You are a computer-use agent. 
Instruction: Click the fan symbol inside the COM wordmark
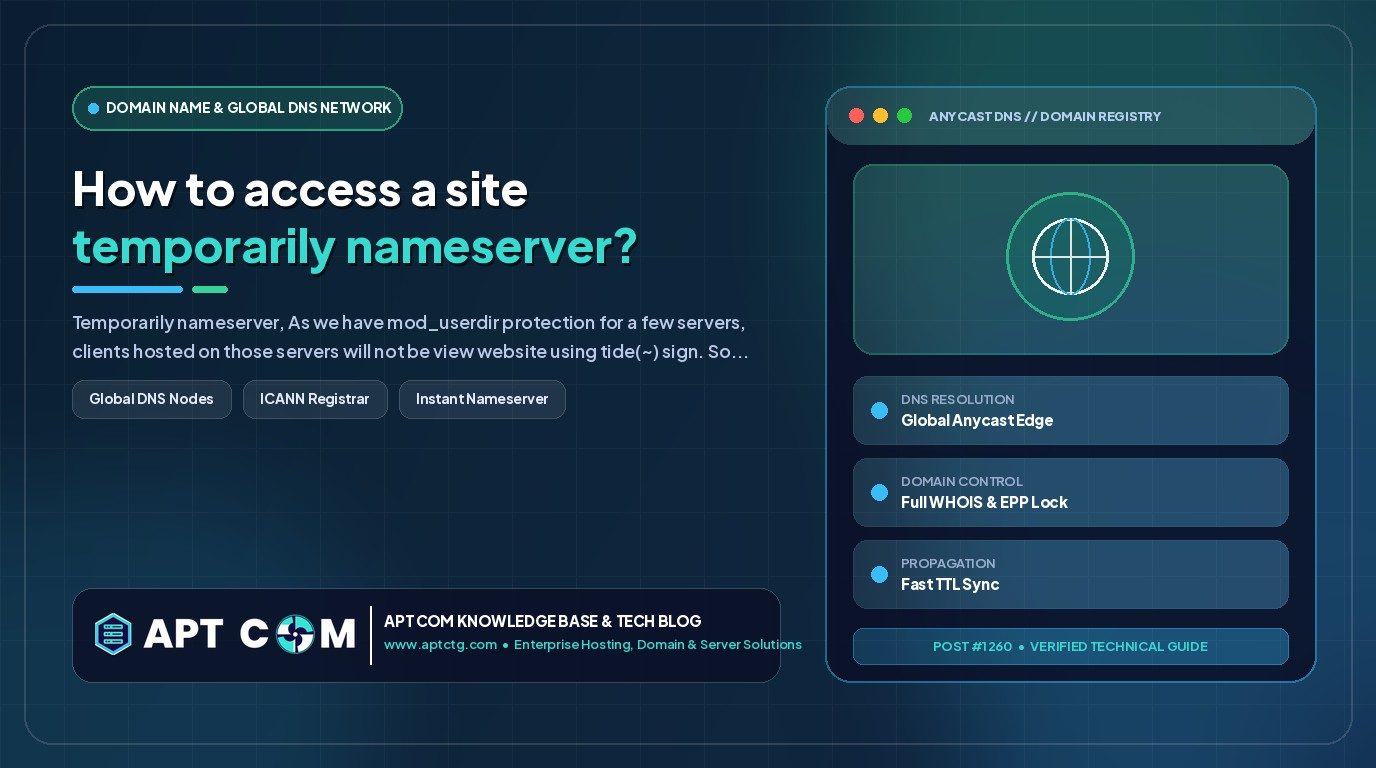coord(297,634)
